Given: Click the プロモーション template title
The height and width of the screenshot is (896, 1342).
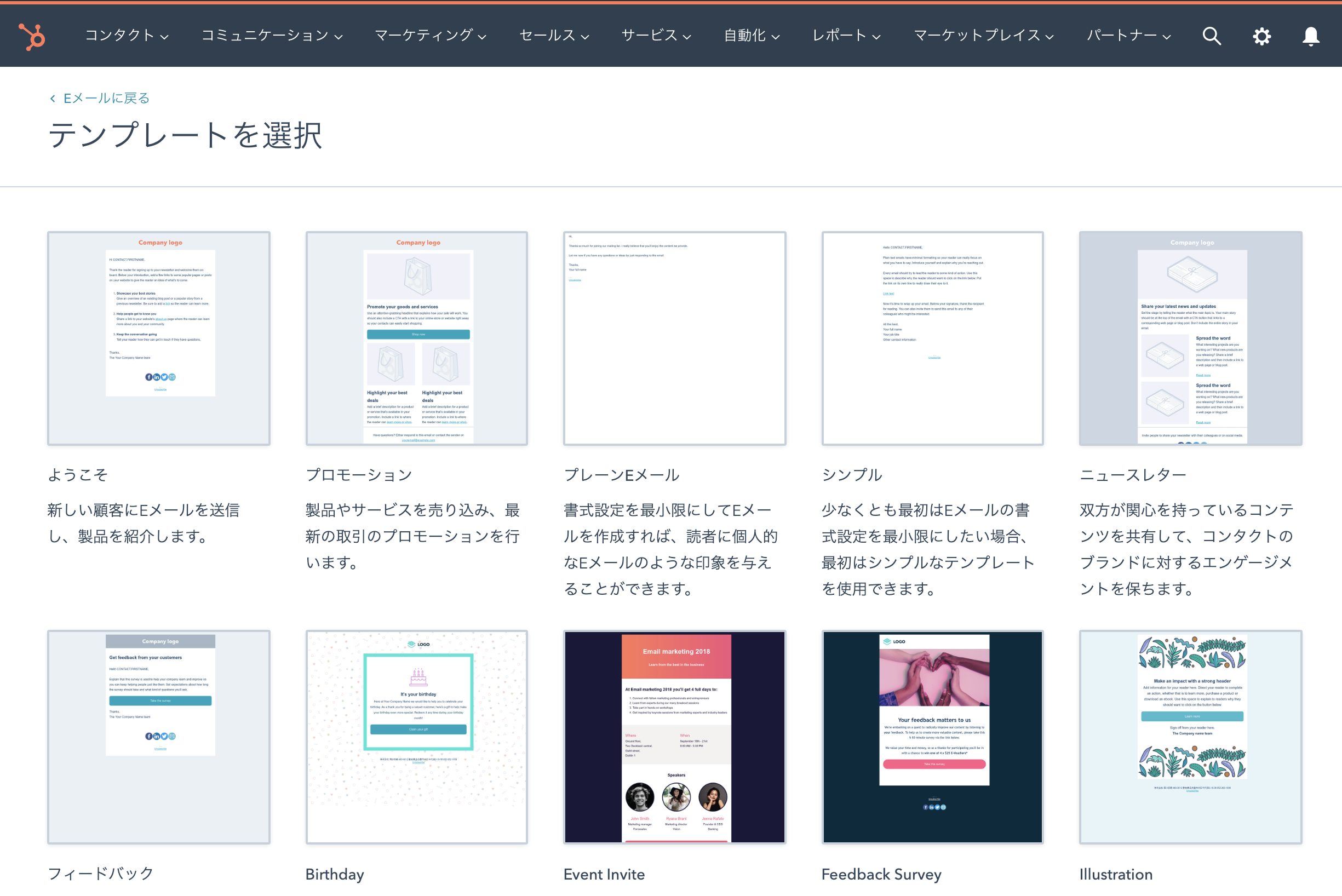Looking at the screenshot, I should pyautogui.click(x=358, y=475).
